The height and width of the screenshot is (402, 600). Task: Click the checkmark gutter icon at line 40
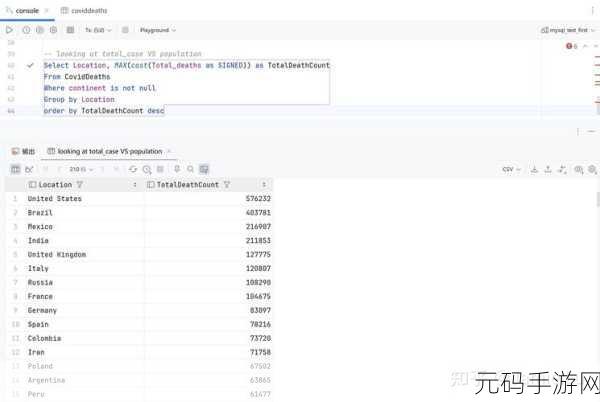pos(30,65)
